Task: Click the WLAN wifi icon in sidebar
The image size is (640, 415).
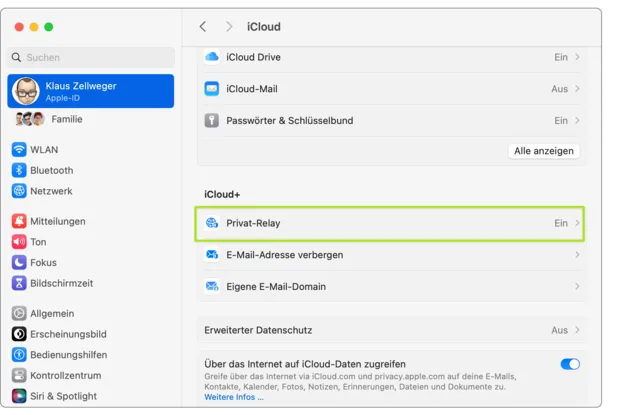Action: coord(19,149)
